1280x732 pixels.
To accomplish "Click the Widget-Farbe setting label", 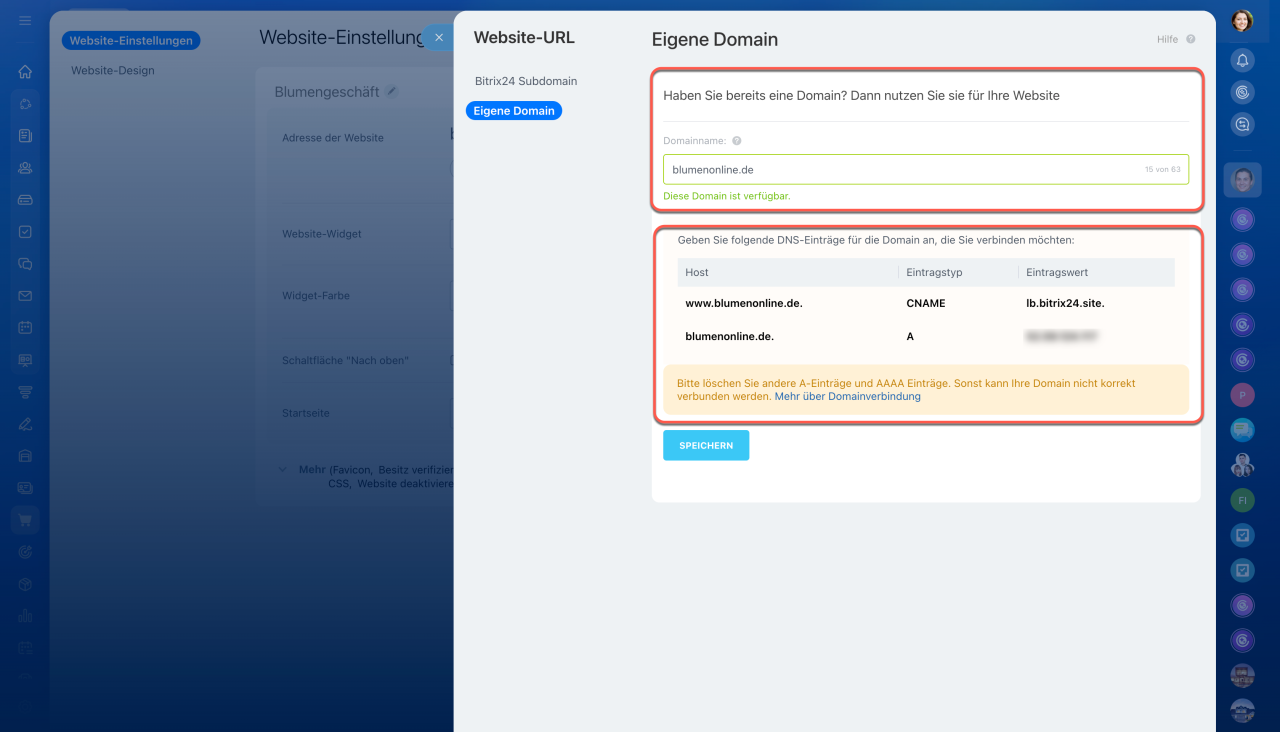I will pos(316,296).
